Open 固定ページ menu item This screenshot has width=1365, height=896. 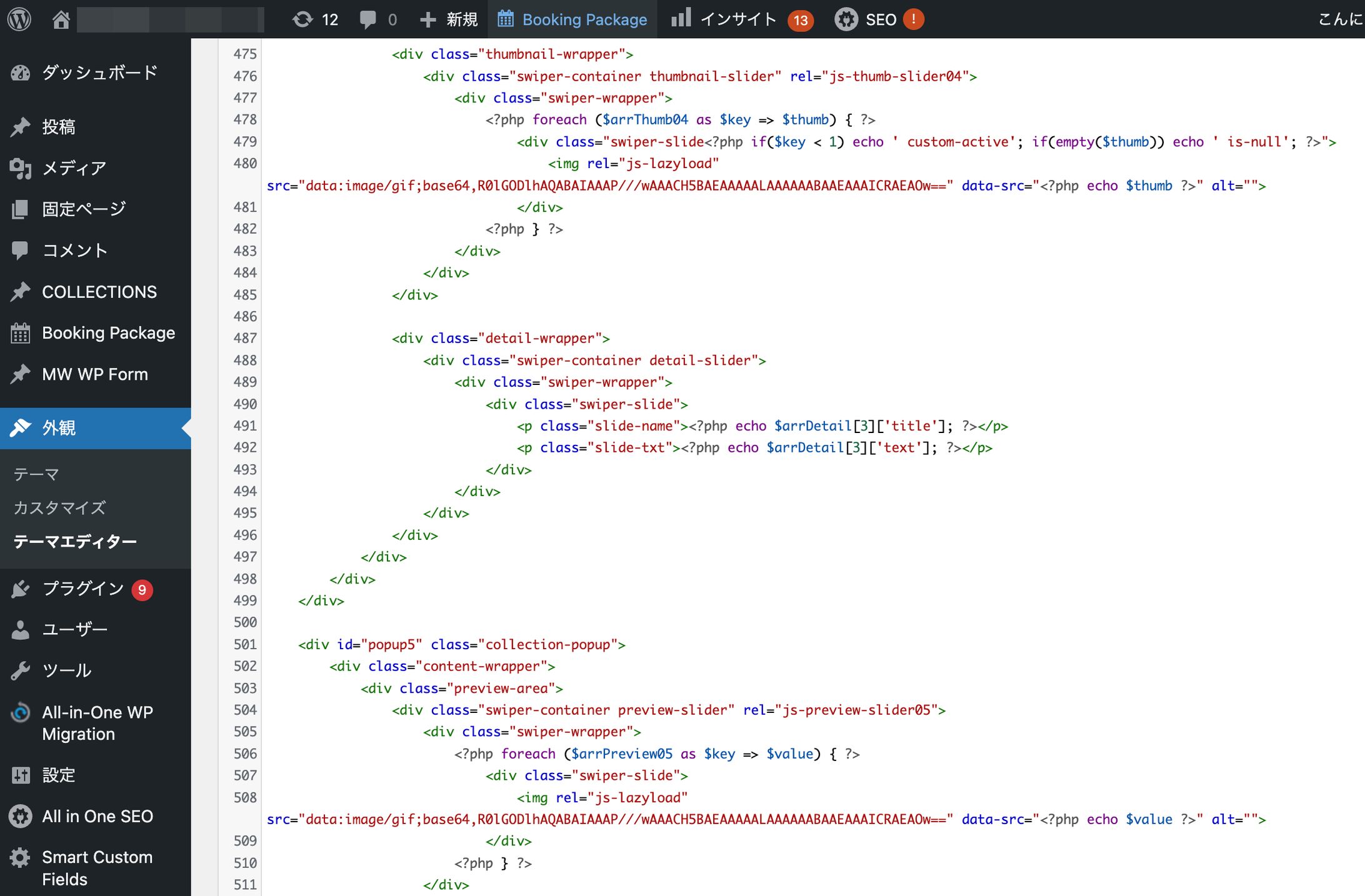(x=84, y=209)
